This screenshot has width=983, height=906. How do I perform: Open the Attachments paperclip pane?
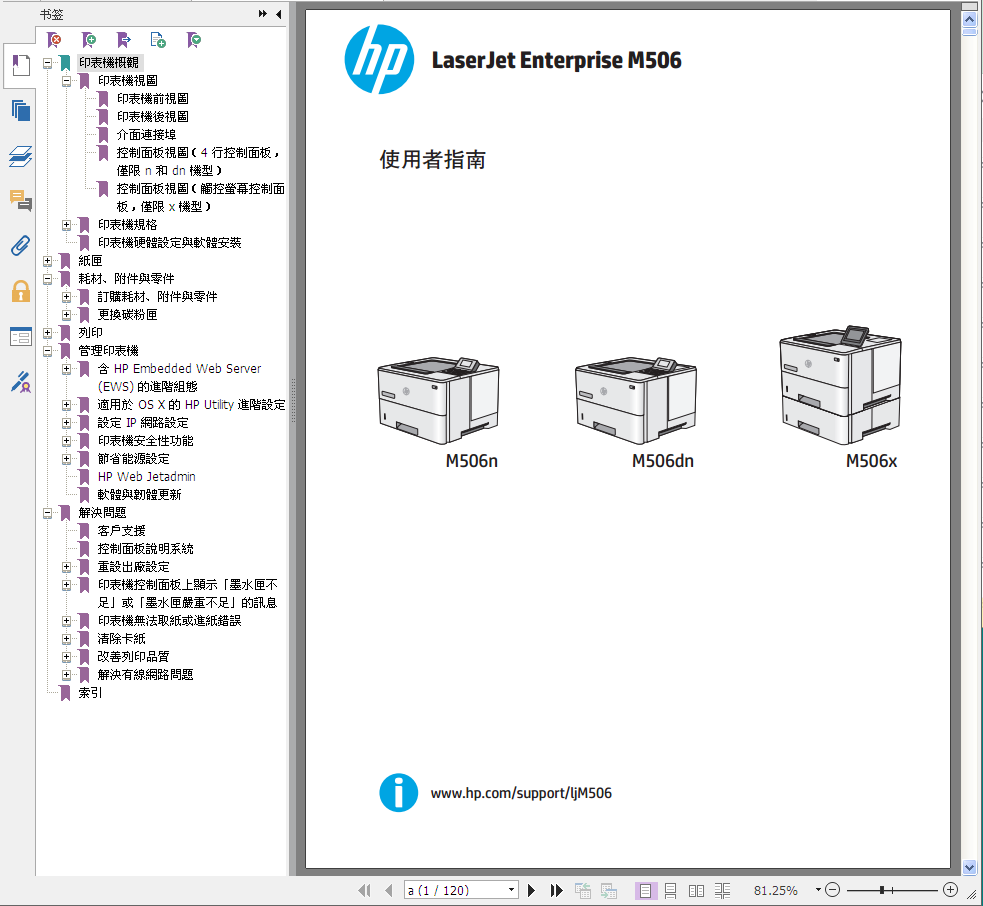coord(20,246)
